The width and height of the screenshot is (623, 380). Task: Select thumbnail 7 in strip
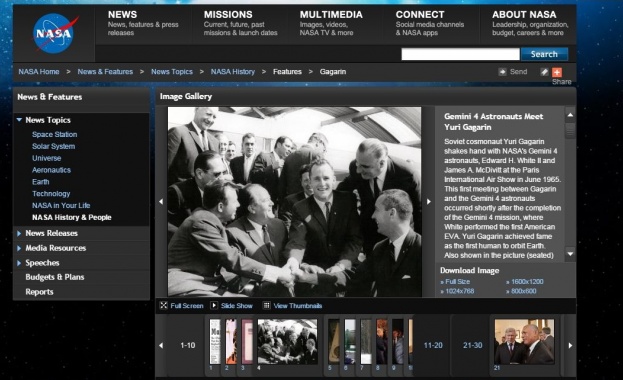pos(366,342)
